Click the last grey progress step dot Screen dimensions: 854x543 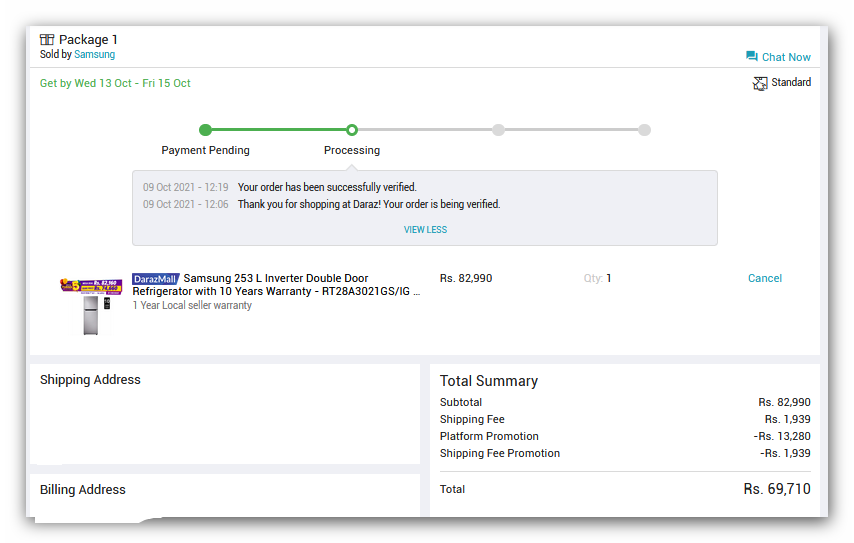[x=644, y=130]
